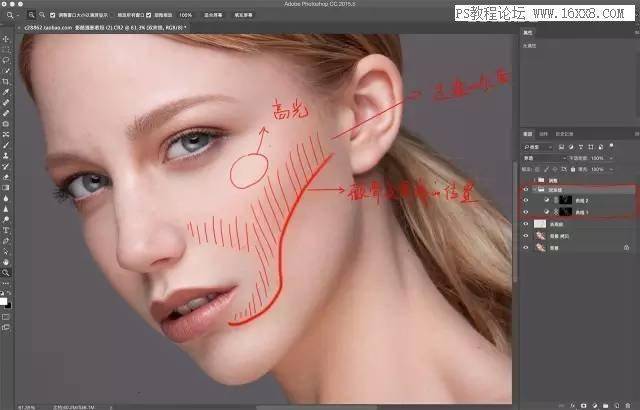Screen dimensions: 640x410
Task: Select the Move tool
Action: (x=6, y=39)
